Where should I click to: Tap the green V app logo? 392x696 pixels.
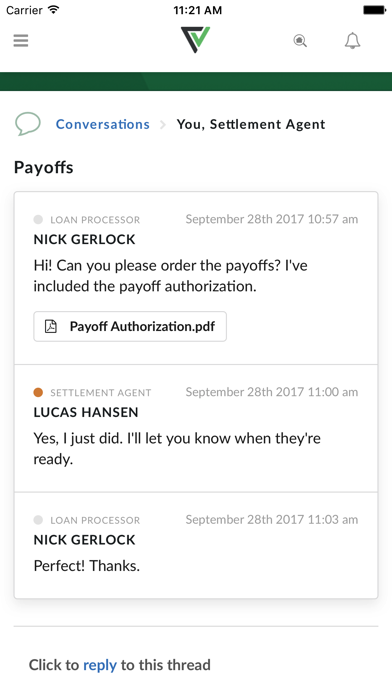tap(195, 40)
